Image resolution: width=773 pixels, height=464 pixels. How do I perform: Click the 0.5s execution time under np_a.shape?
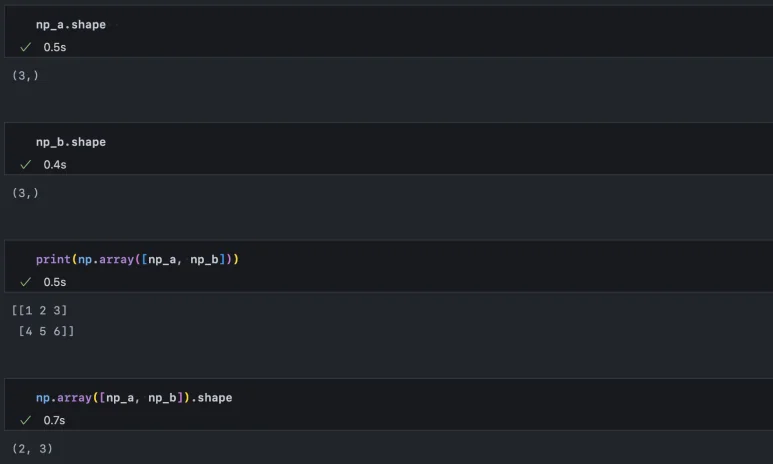click(54, 47)
